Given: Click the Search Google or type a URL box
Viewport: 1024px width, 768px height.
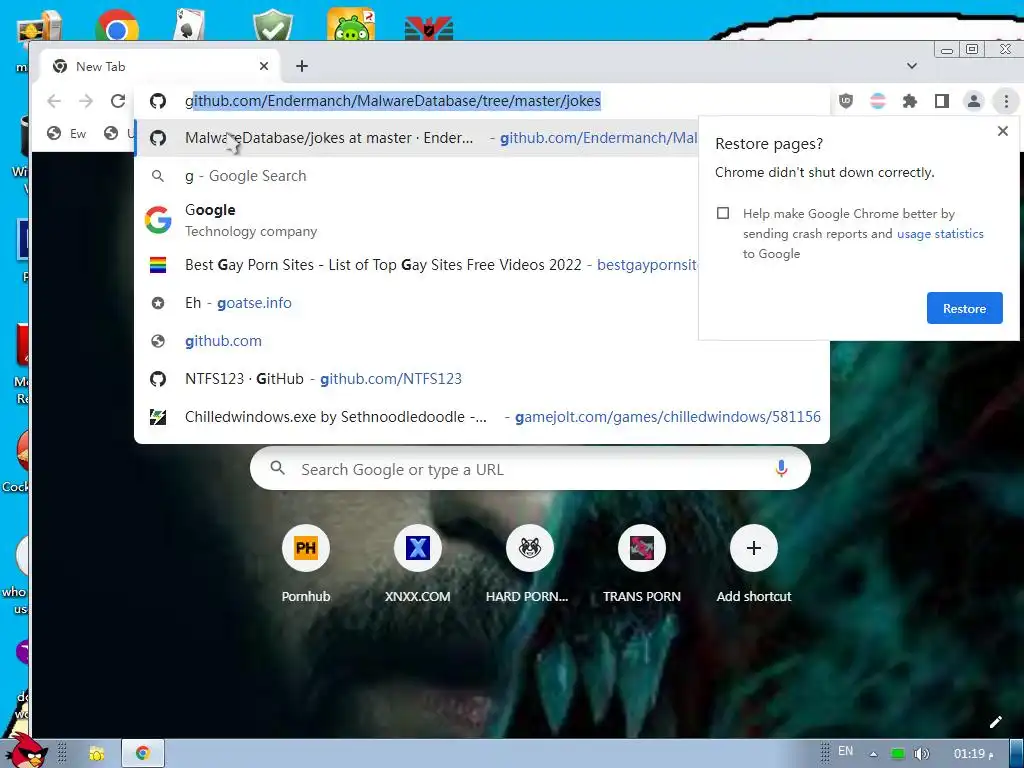Looking at the screenshot, I should [x=530, y=469].
